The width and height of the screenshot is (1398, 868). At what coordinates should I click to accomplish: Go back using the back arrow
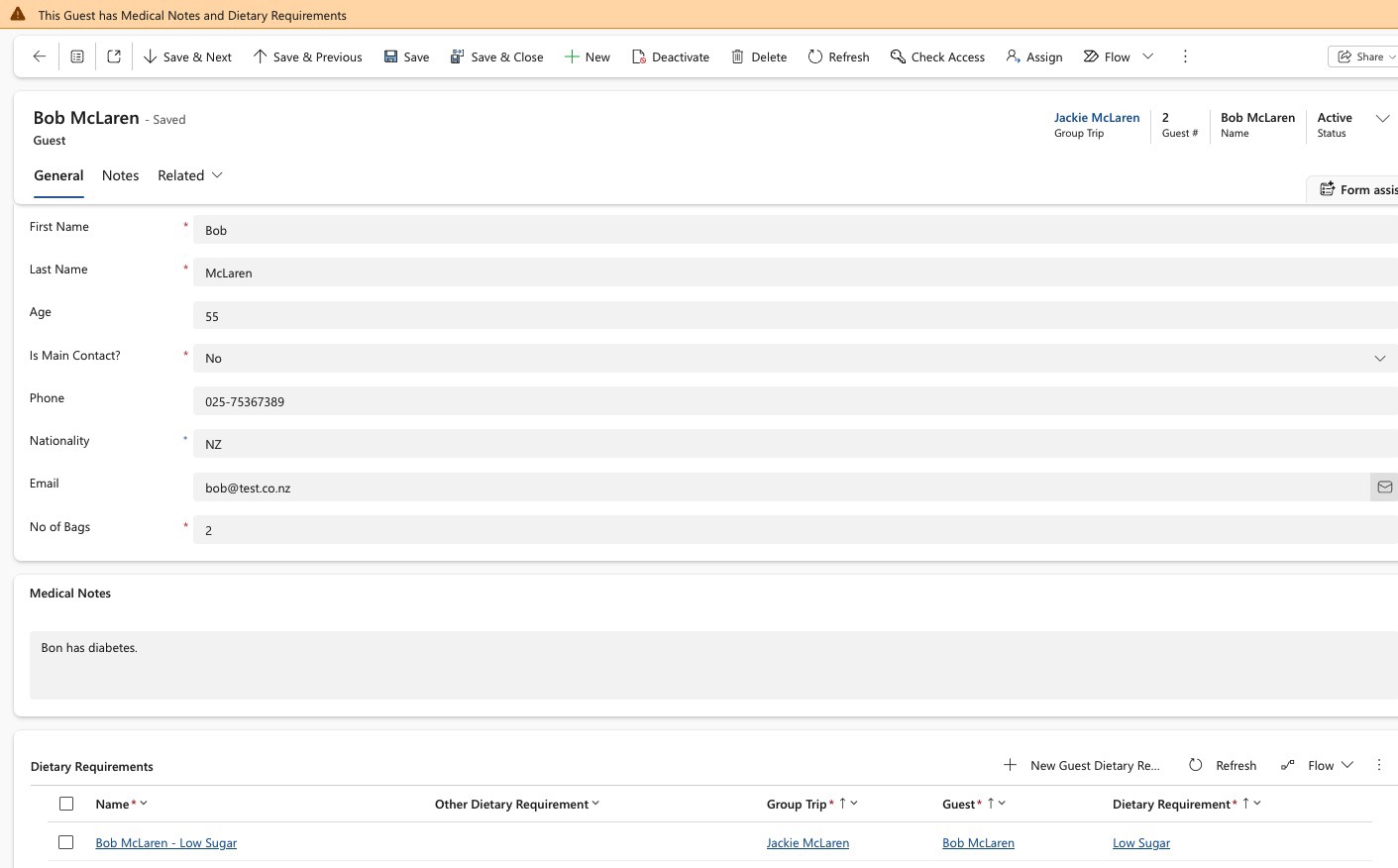pyautogui.click(x=40, y=56)
